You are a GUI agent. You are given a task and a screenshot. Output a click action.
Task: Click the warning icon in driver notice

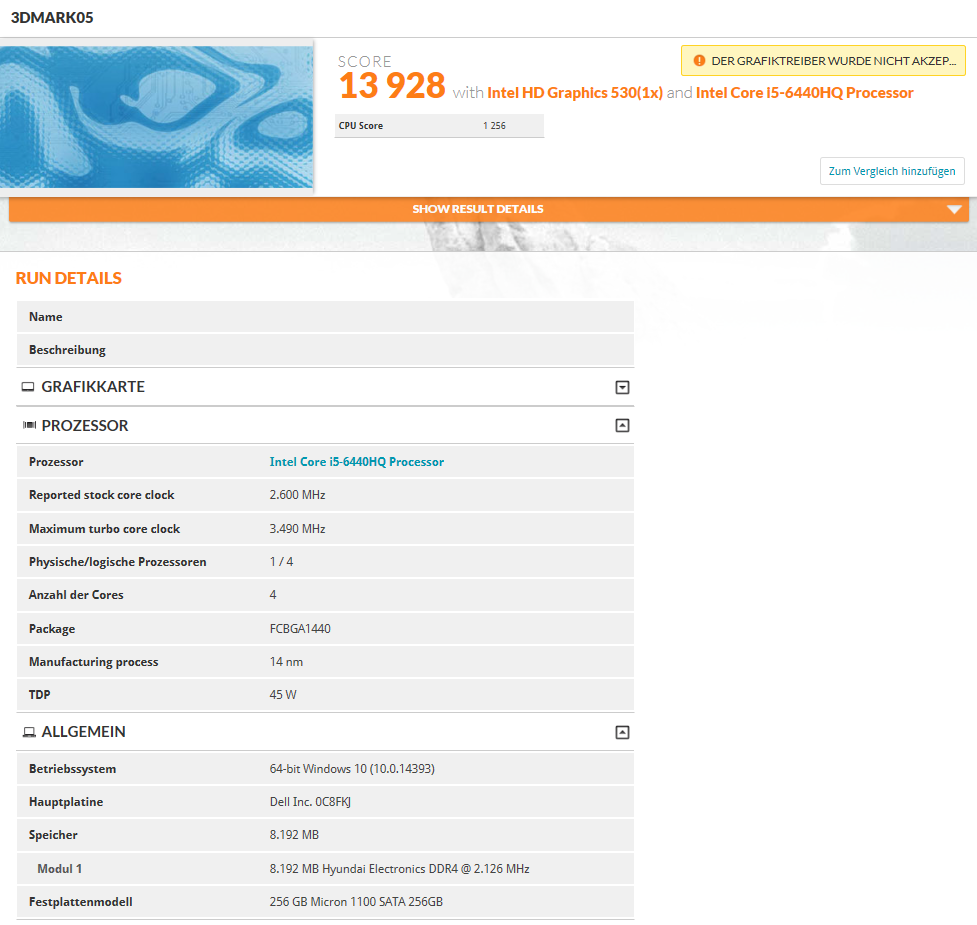pos(699,60)
